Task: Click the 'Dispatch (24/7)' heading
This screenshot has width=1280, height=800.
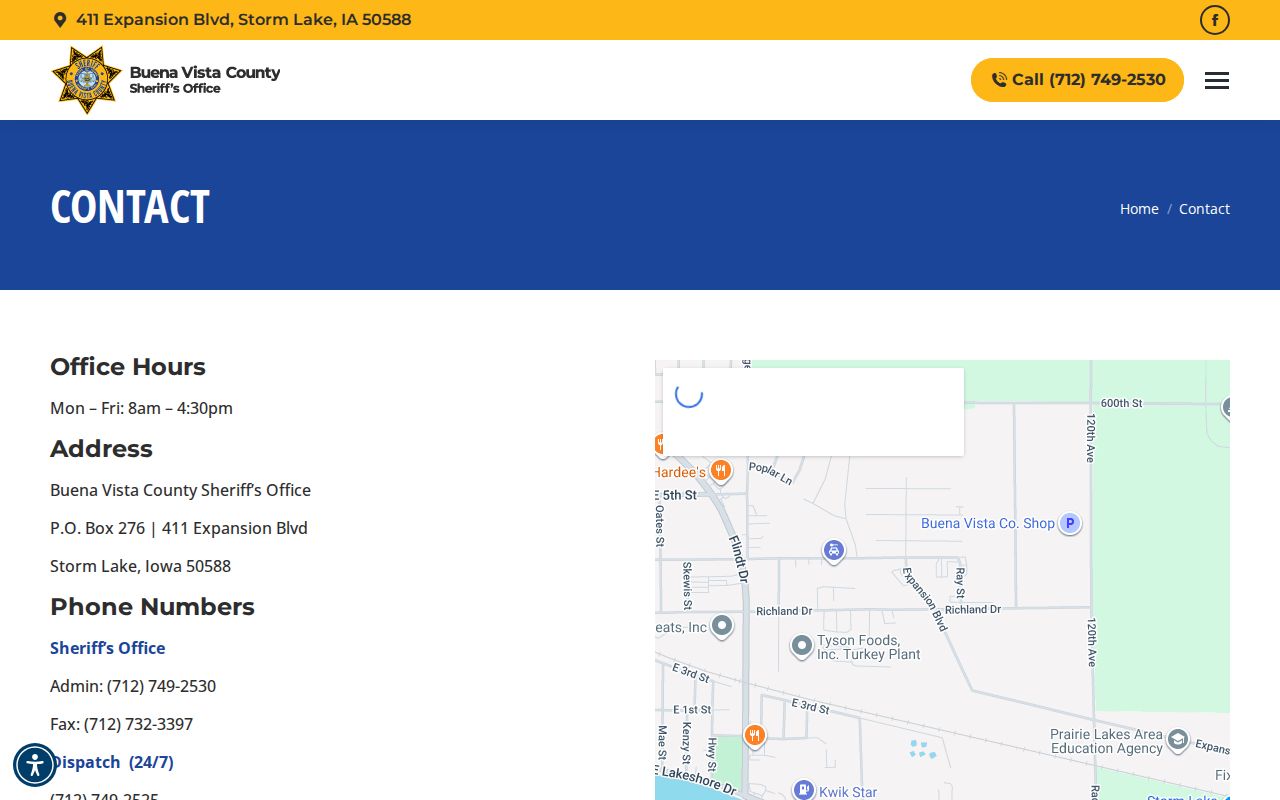Action: 112,762
